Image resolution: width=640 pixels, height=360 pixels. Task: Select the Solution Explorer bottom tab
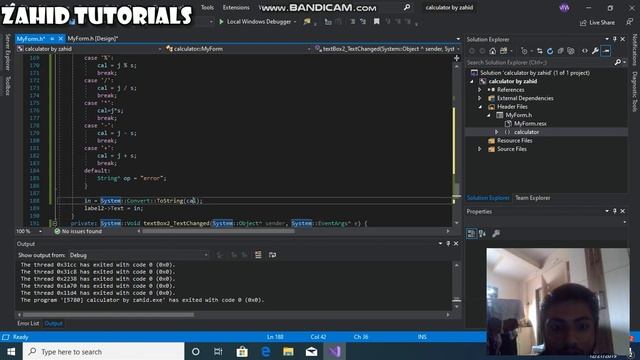point(488,198)
